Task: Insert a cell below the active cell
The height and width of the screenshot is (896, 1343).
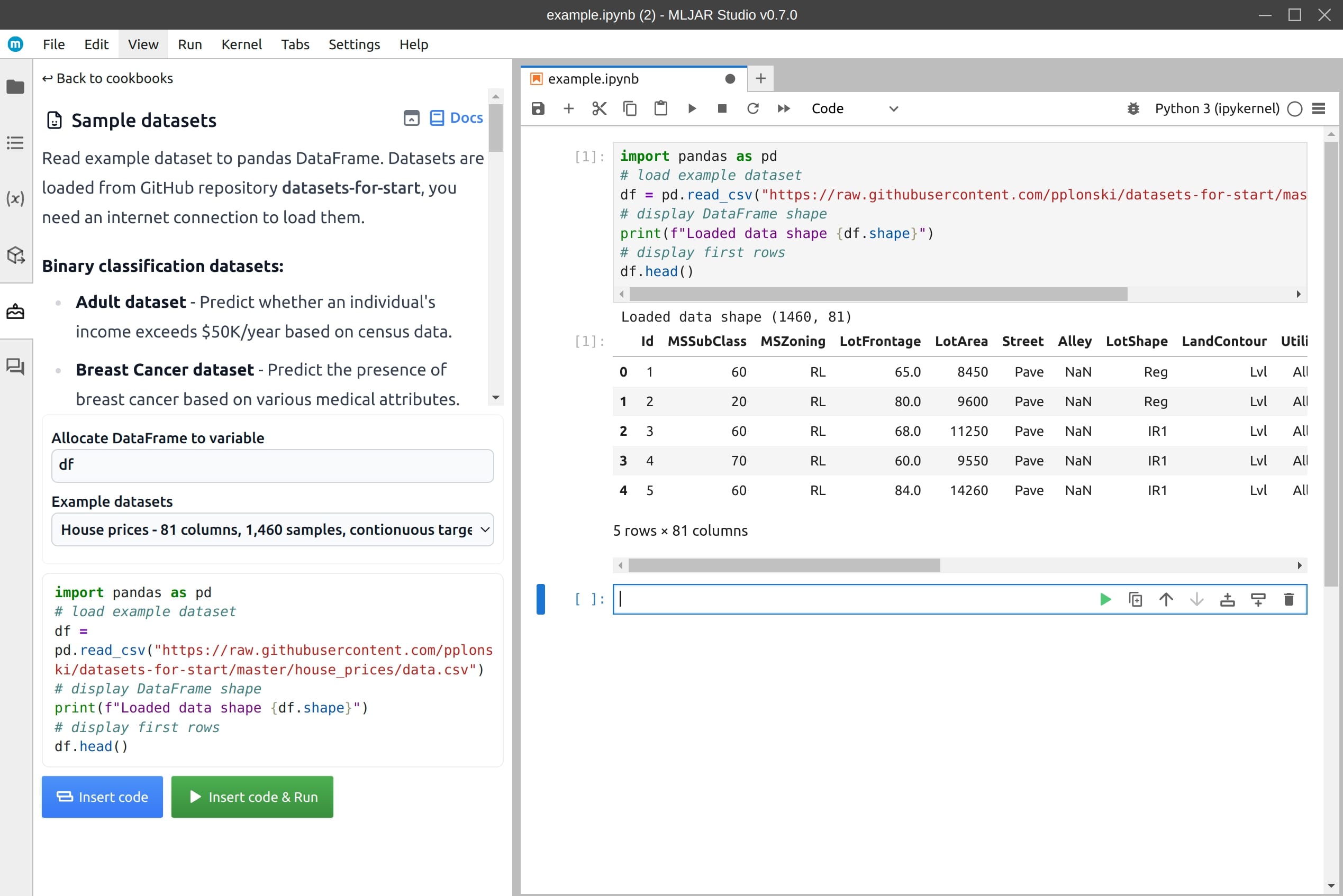Action: click(1258, 599)
